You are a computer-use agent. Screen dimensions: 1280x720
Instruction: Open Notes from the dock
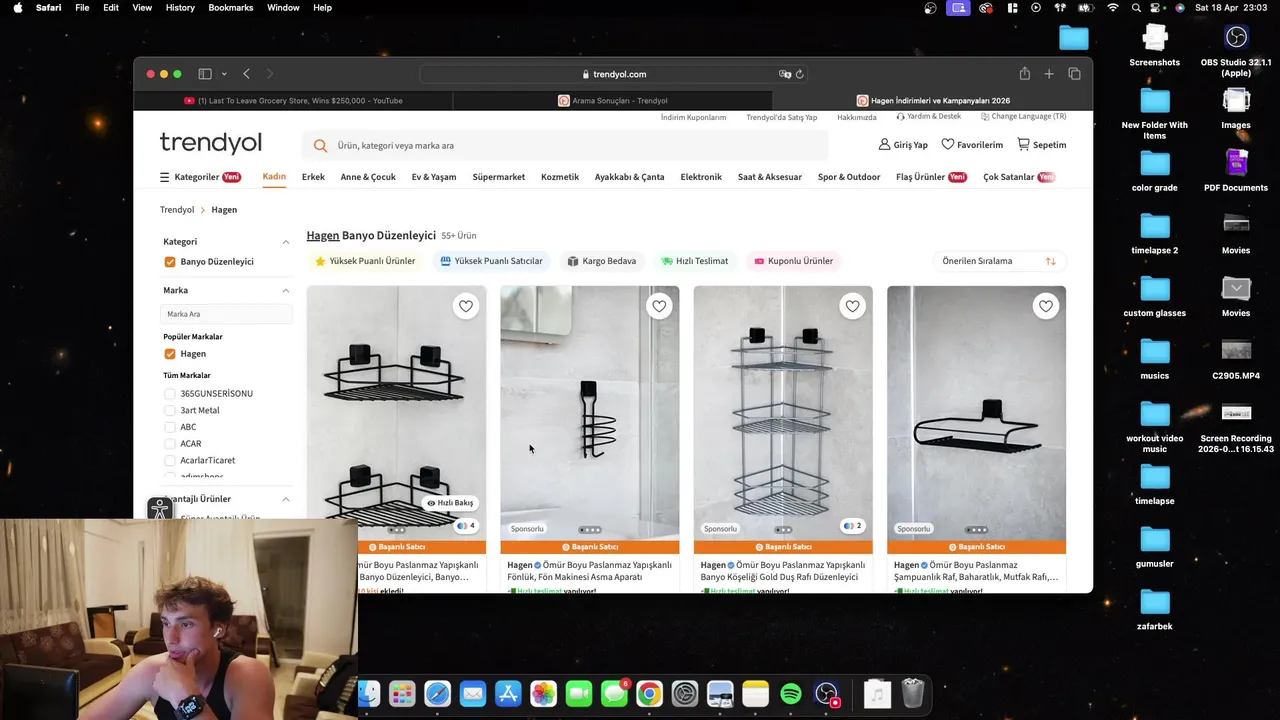[755, 694]
